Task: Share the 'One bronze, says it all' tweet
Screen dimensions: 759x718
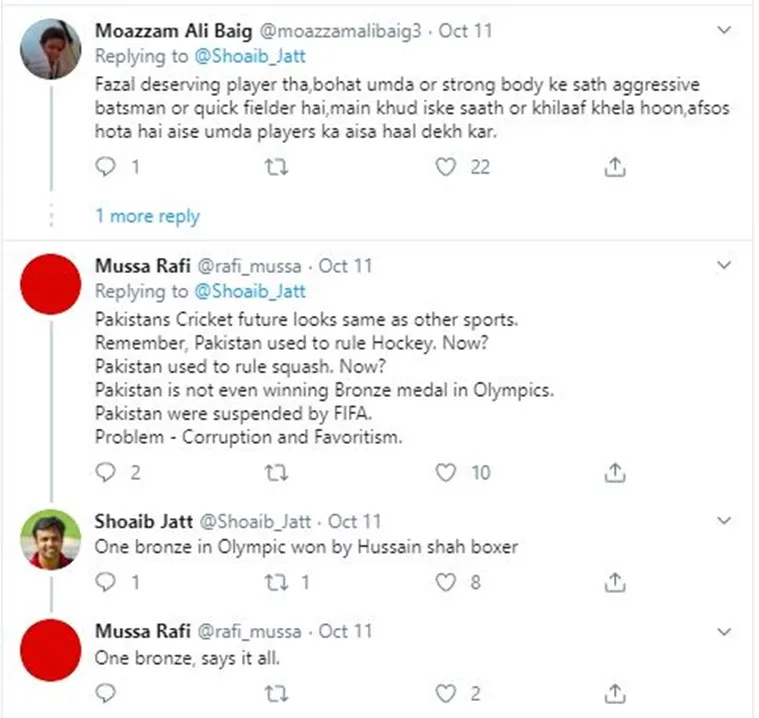Action: [x=615, y=693]
